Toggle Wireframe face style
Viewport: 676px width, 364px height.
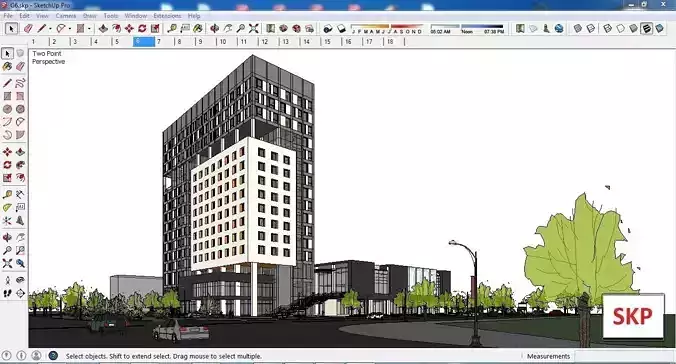[607, 28]
